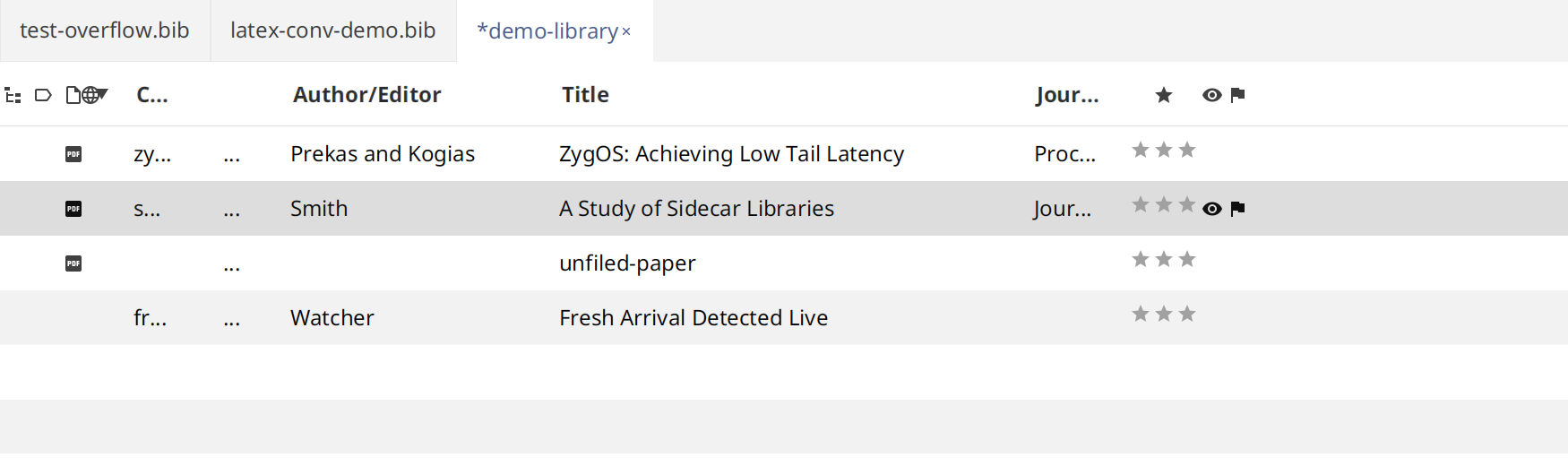Click the priority flag column header icon
The height and width of the screenshot is (466, 1568).
[x=1238, y=95]
